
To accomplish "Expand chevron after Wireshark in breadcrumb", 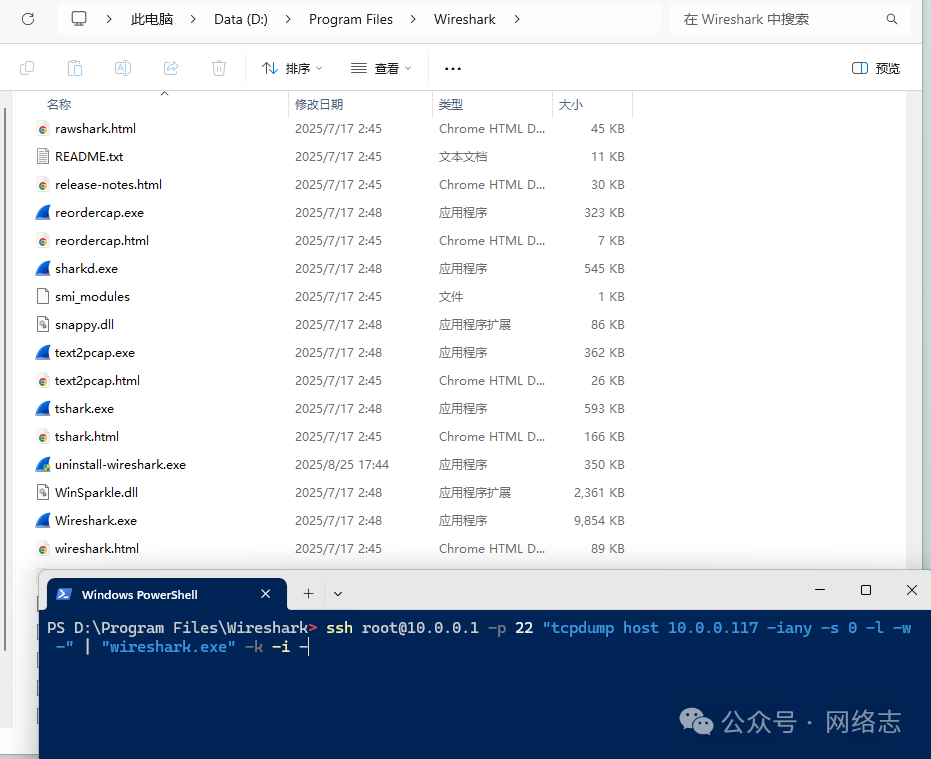I will click(517, 19).
